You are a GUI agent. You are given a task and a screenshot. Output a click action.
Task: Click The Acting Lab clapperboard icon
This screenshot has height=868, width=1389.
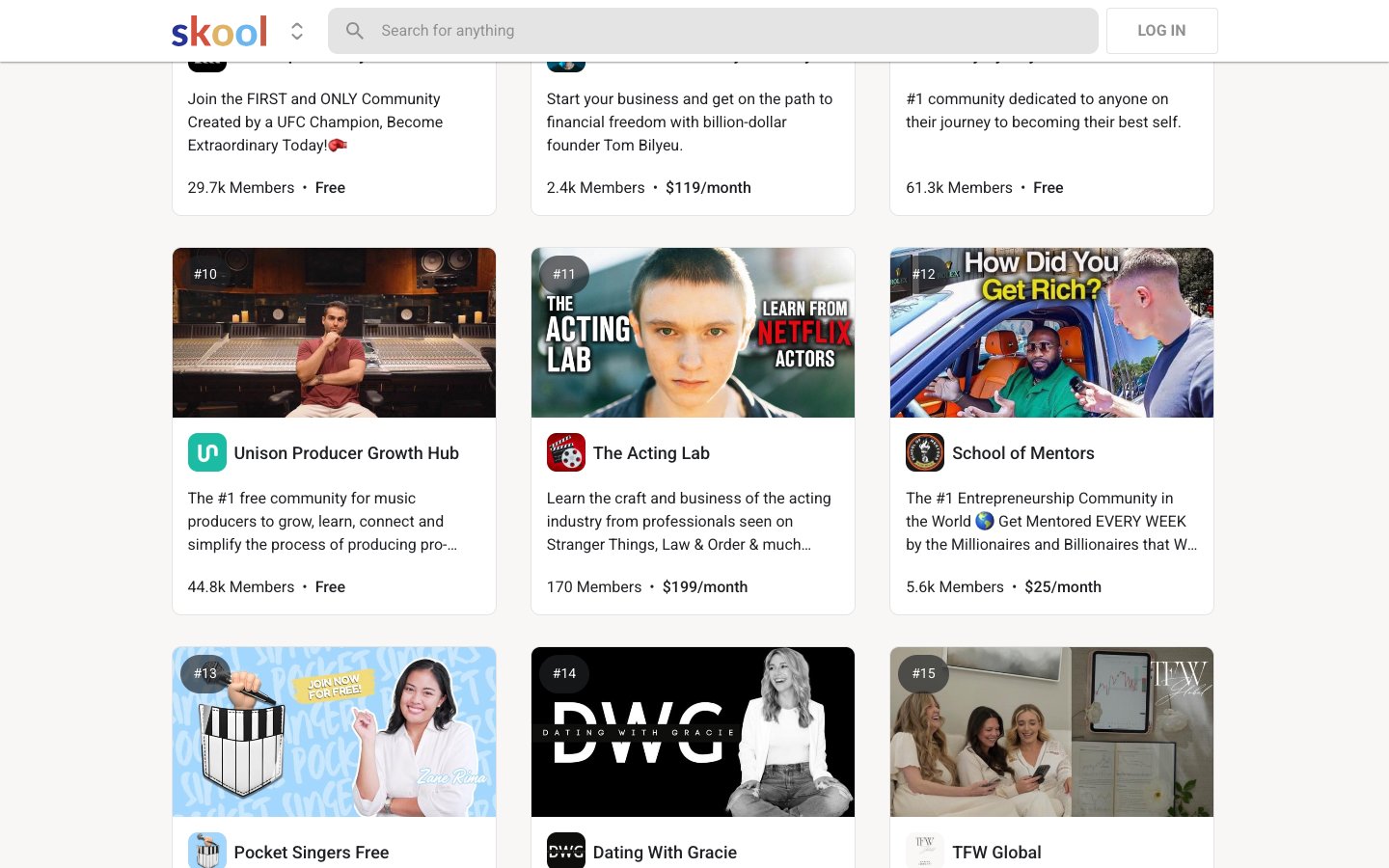[x=565, y=452]
